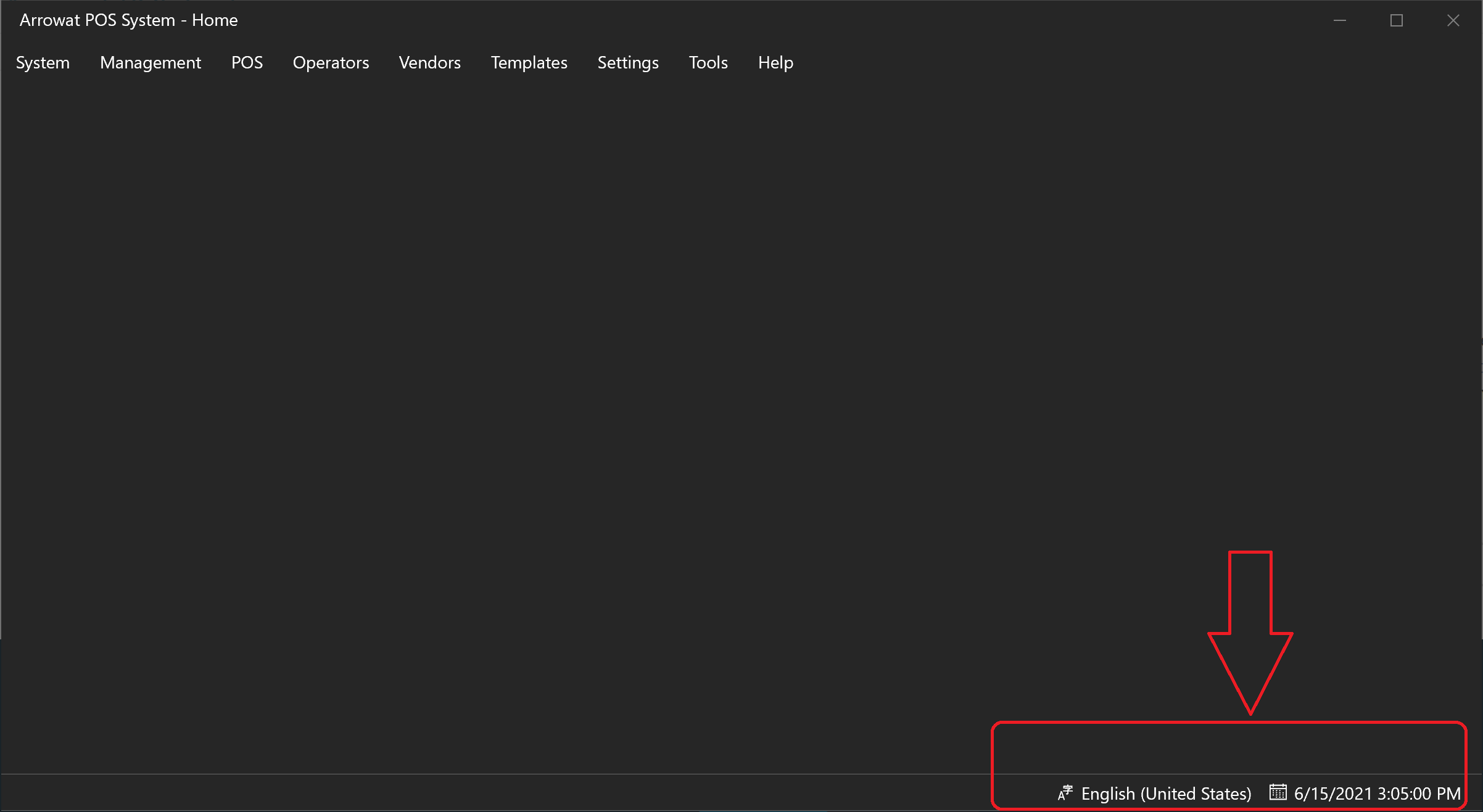Open the Help menu
The image size is (1483, 812).
pos(775,63)
